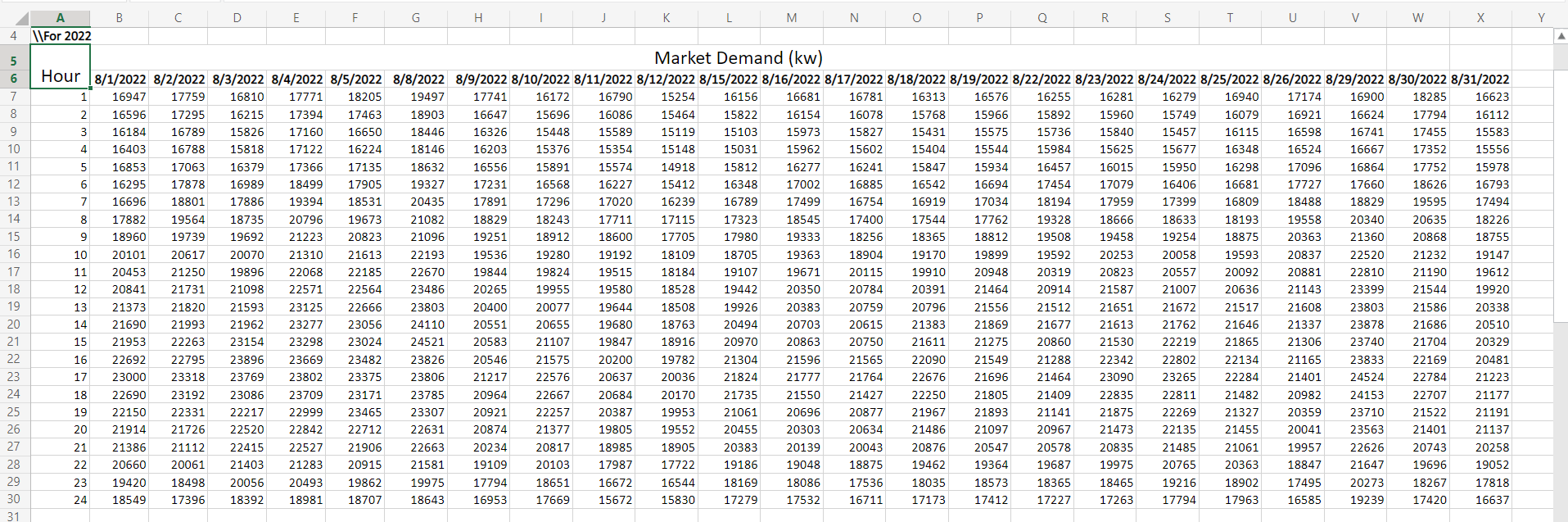Viewport: 1568px width, 522px height.
Task: Click cell 22667 under 8/10/2022
Action: pyautogui.click(x=540, y=395)
